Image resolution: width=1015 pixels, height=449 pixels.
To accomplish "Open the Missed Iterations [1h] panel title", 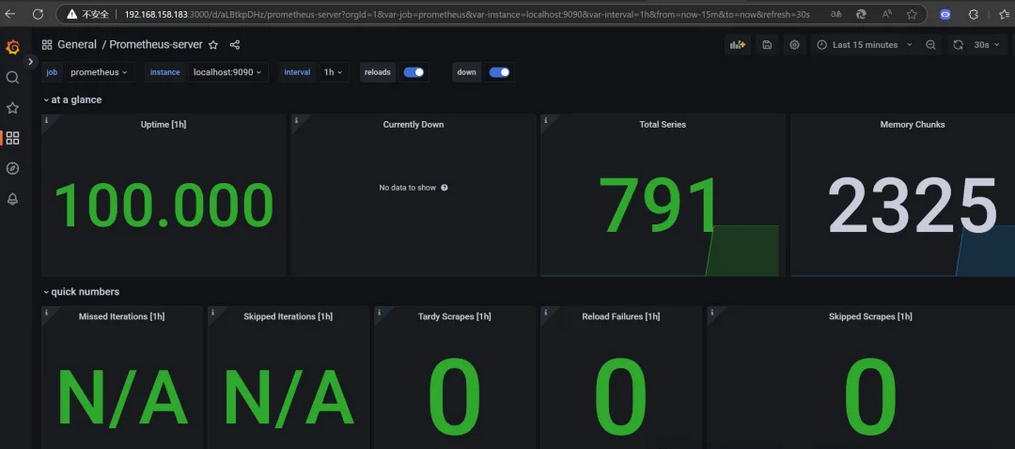I will [x=122, y=316].
